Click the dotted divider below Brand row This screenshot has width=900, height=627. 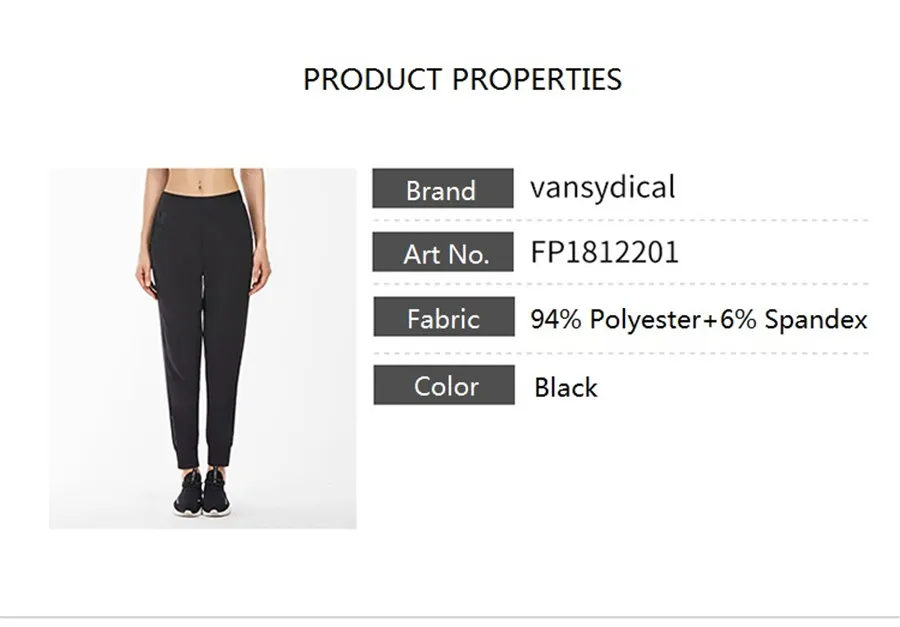620,220
